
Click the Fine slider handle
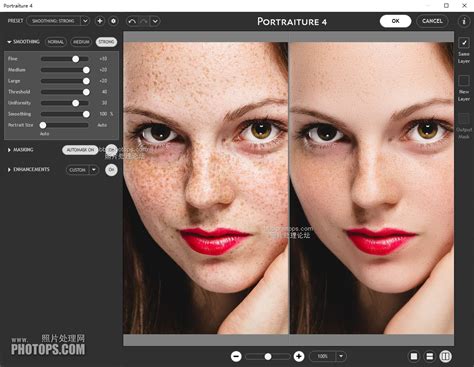pos(76,59)
